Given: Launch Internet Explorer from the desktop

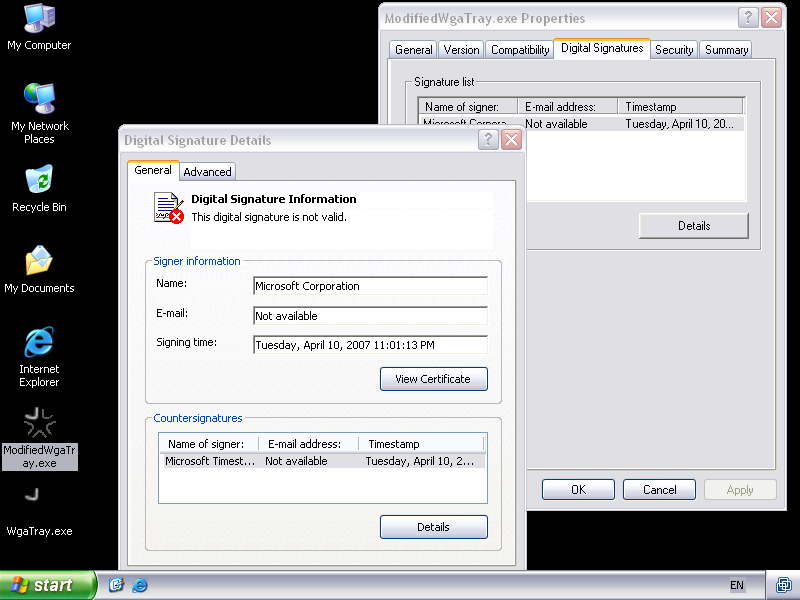Looking at the screenshot, I should tap(39, 346).
